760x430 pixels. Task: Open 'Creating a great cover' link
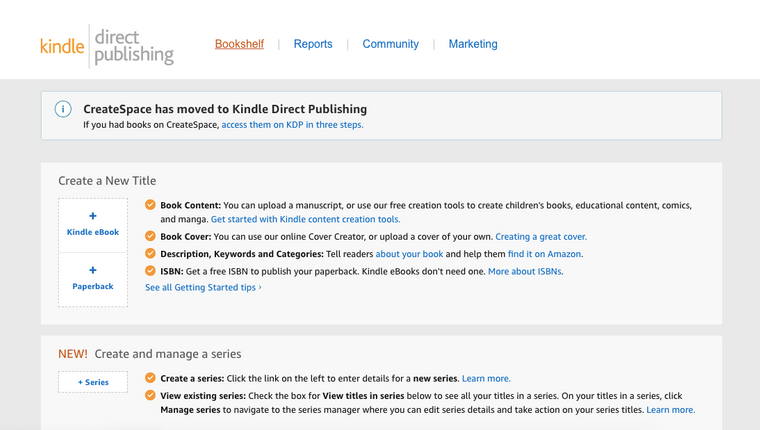coord(541,237)
